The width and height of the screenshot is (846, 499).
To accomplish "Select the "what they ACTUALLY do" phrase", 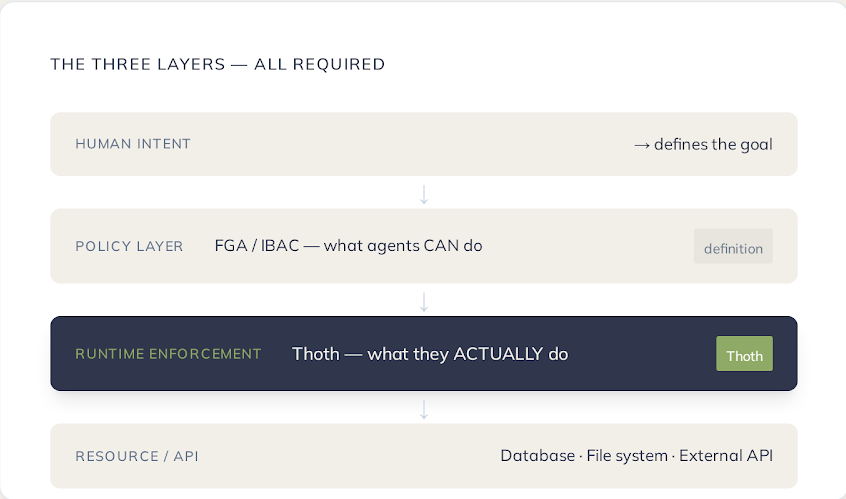I will tap(468, 354).
